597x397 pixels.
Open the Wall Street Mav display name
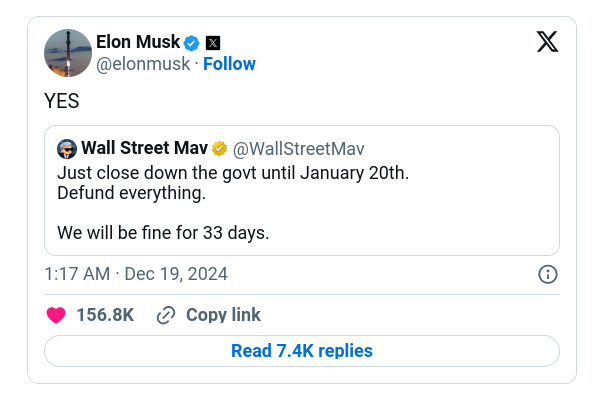[144, 148]
